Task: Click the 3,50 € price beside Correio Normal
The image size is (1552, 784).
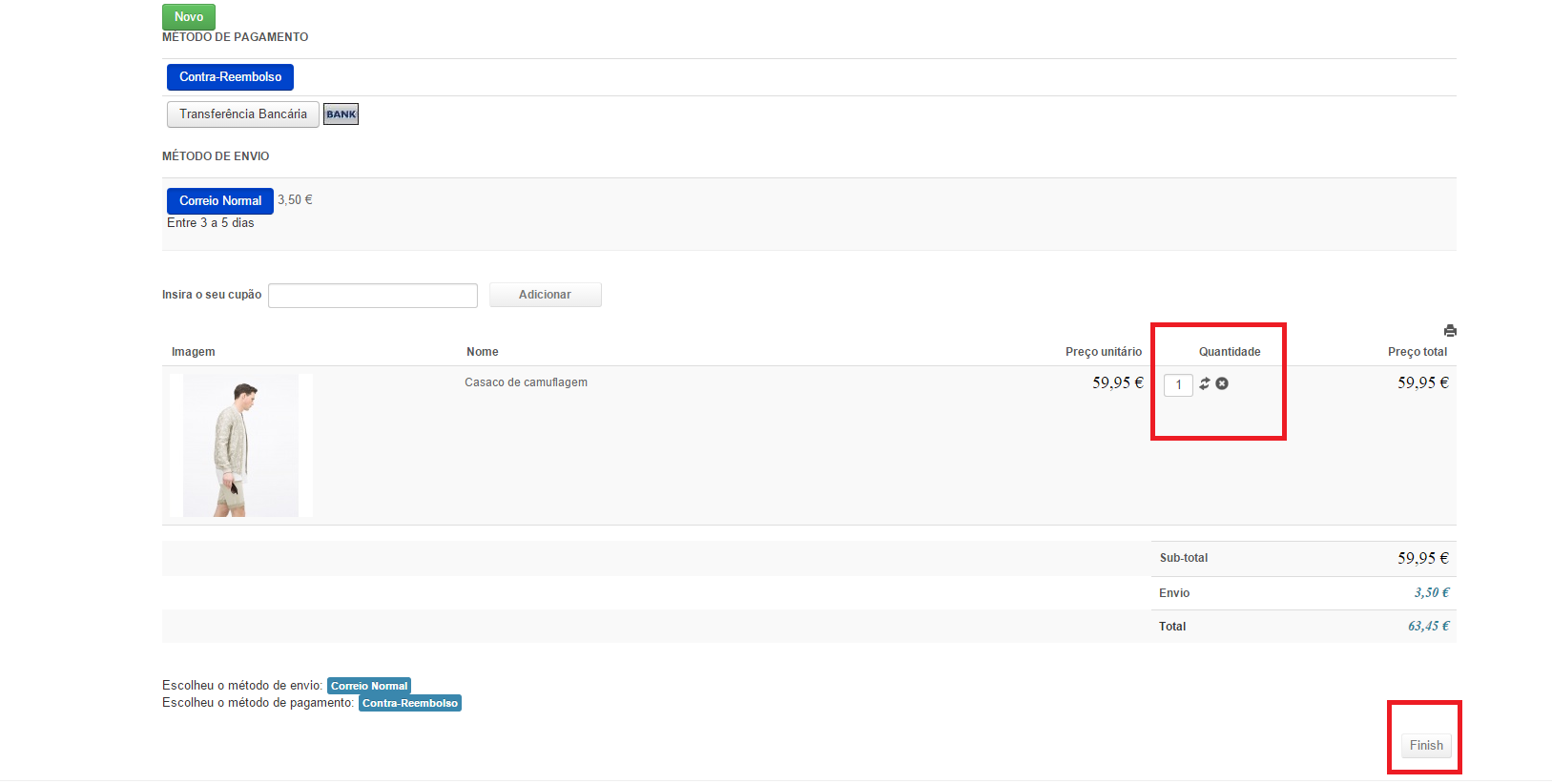Action: (295, 200)
